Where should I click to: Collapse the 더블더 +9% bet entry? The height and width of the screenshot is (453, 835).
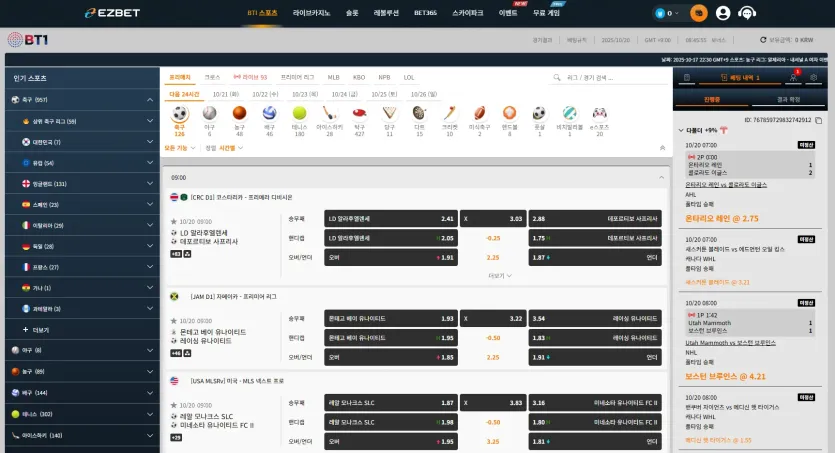coord(681,130)
